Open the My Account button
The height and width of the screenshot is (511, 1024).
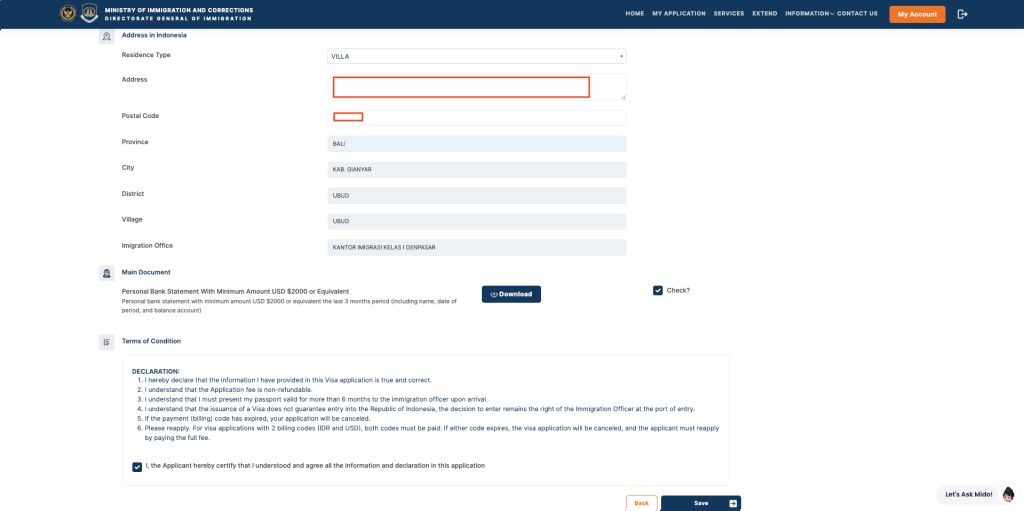point(917,14)
